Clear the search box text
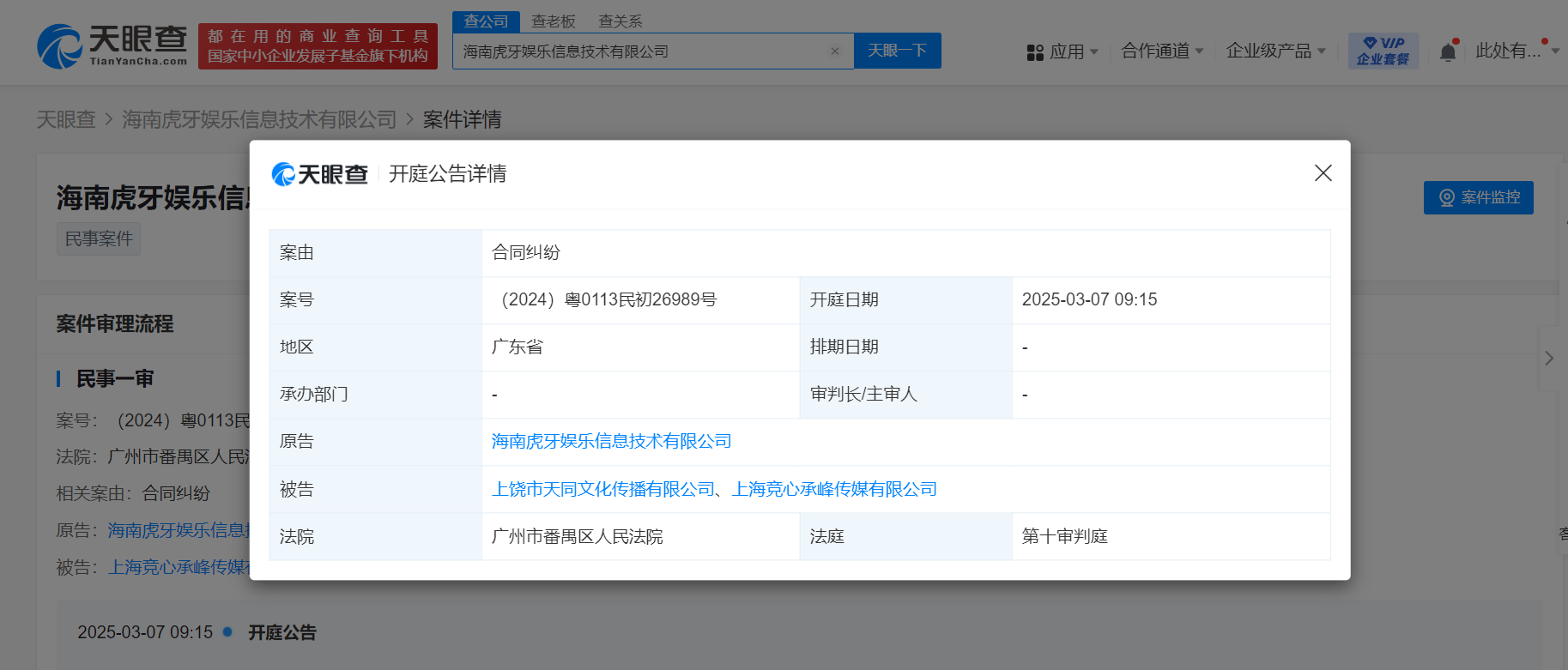The image size is (1568, 670). click(x=834, y=51)
